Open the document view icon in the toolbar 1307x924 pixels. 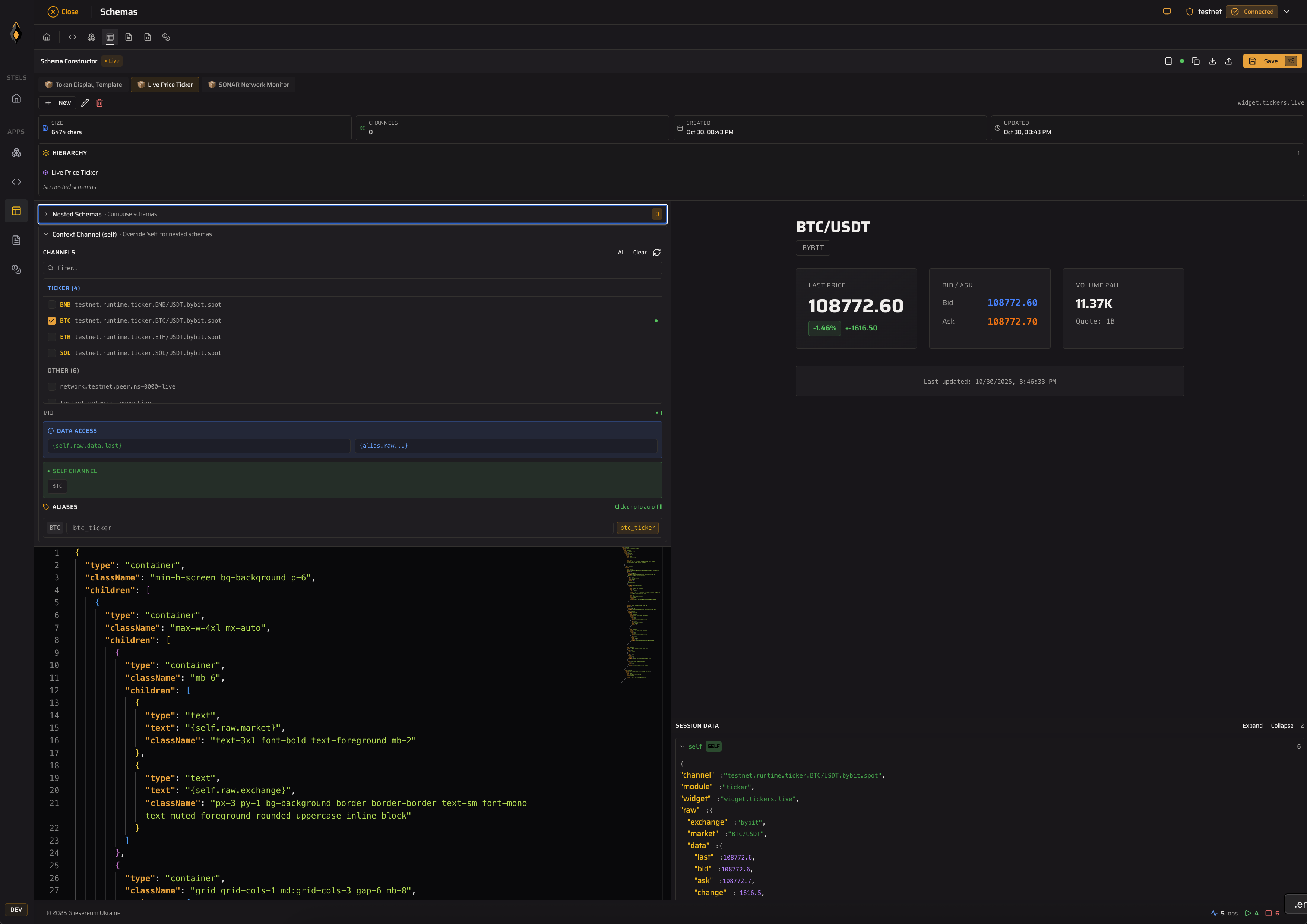(x=129, y=37)
